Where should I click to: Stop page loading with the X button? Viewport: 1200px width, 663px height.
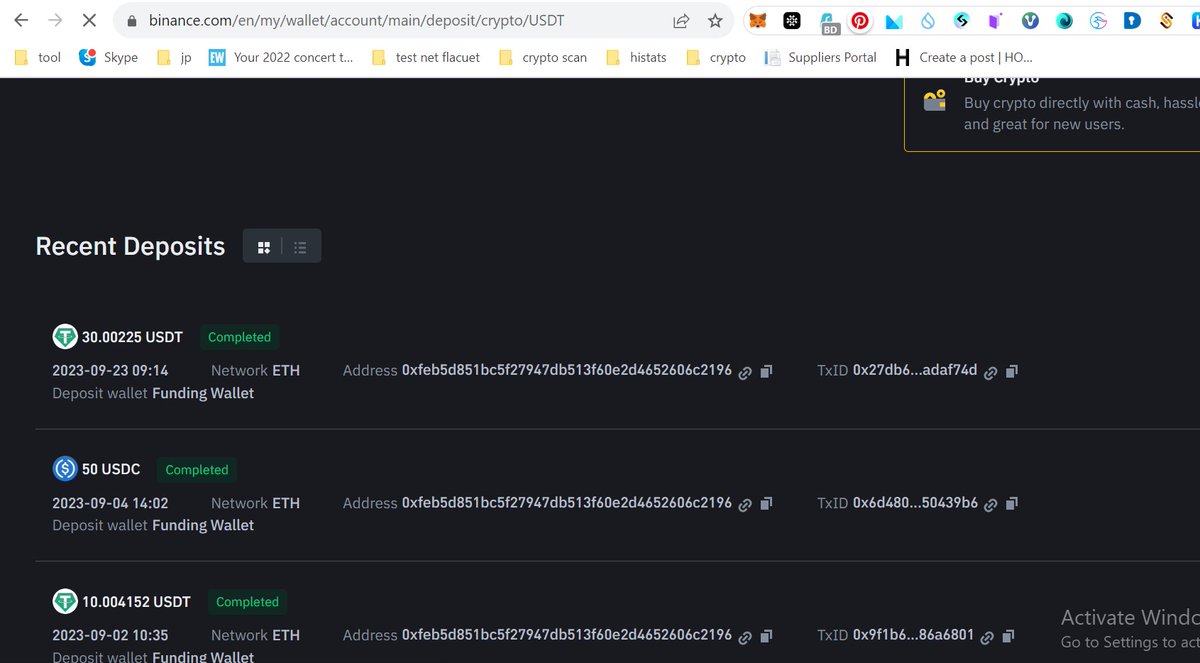tap(89, 20)
